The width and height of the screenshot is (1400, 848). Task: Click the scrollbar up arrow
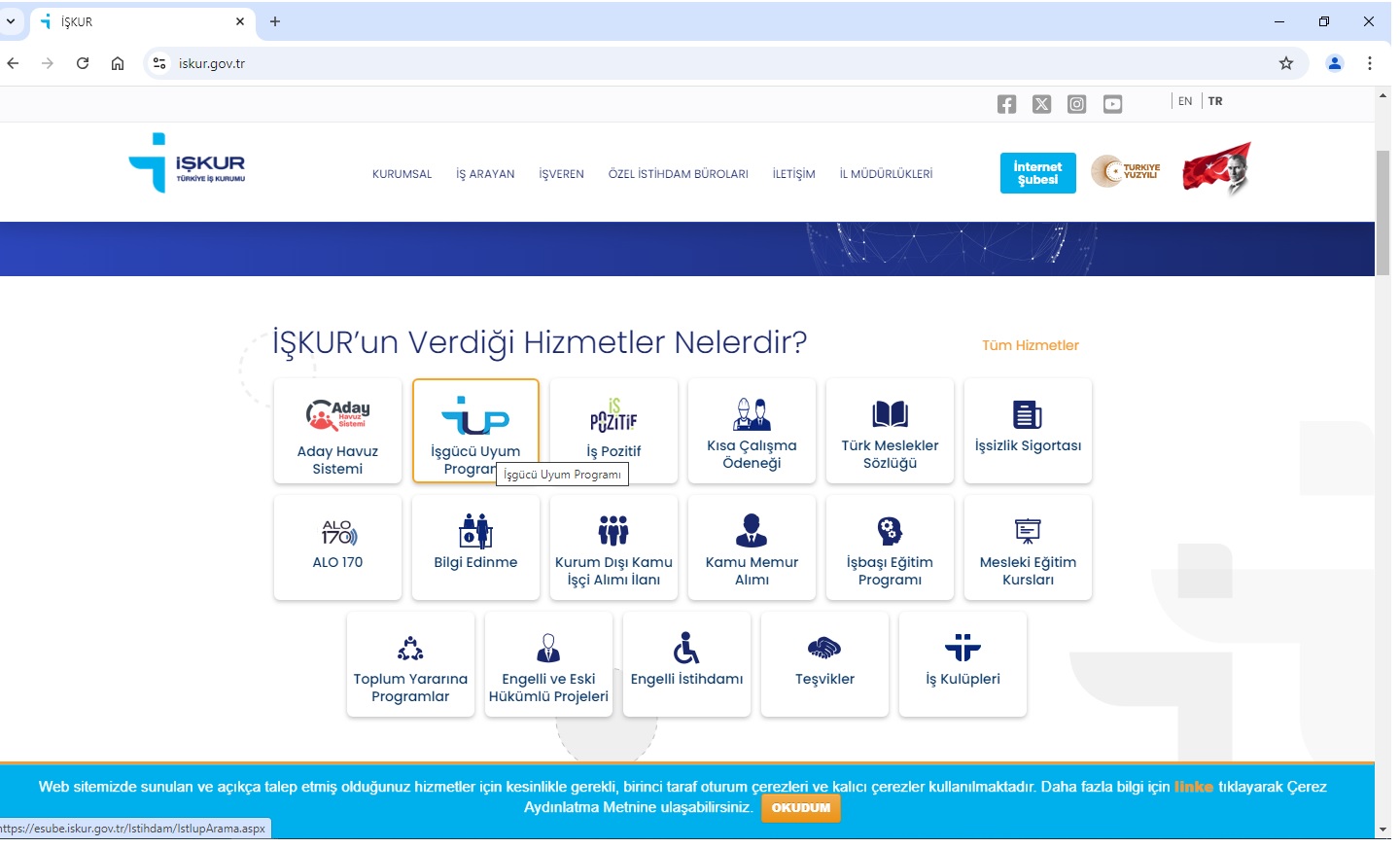(1382, 95)
